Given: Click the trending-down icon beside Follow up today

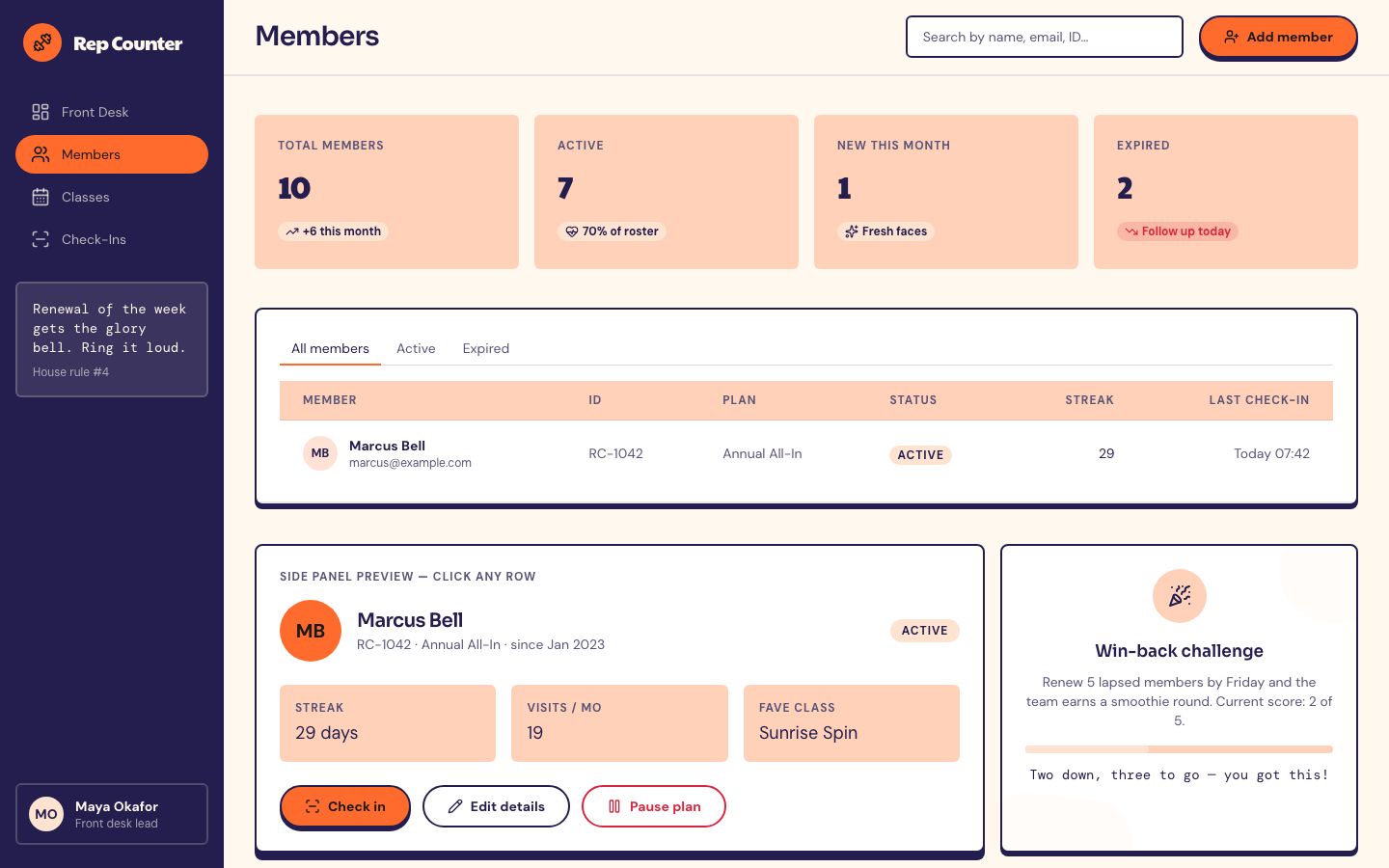Looking at the screenshot, I should point(1131,231).
